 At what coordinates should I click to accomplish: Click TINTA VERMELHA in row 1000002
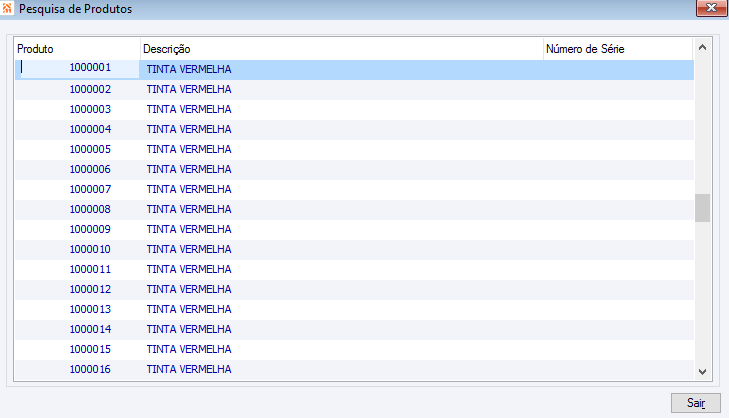pyautogui.click(x=189, y=89)
